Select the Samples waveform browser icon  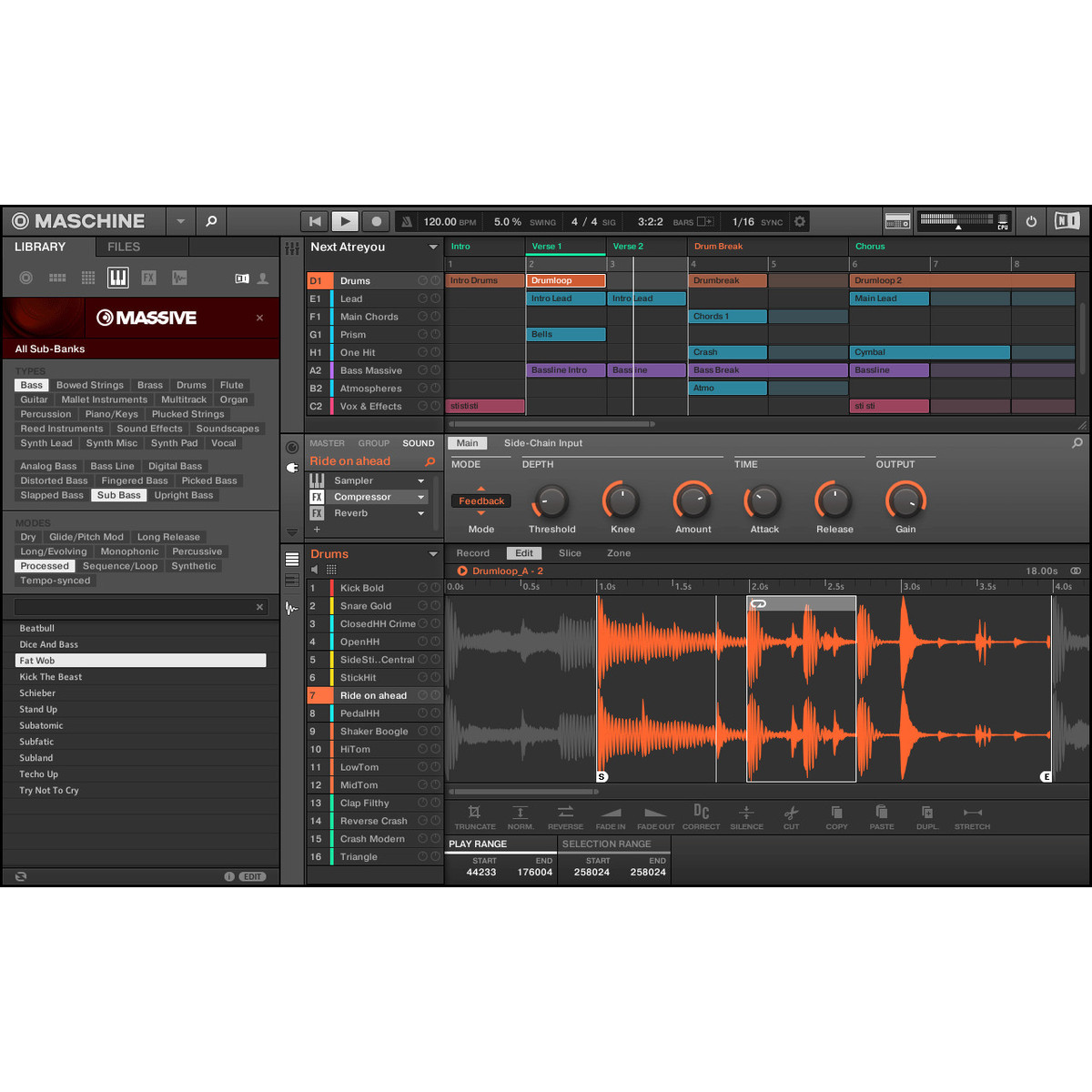[179, 278]
